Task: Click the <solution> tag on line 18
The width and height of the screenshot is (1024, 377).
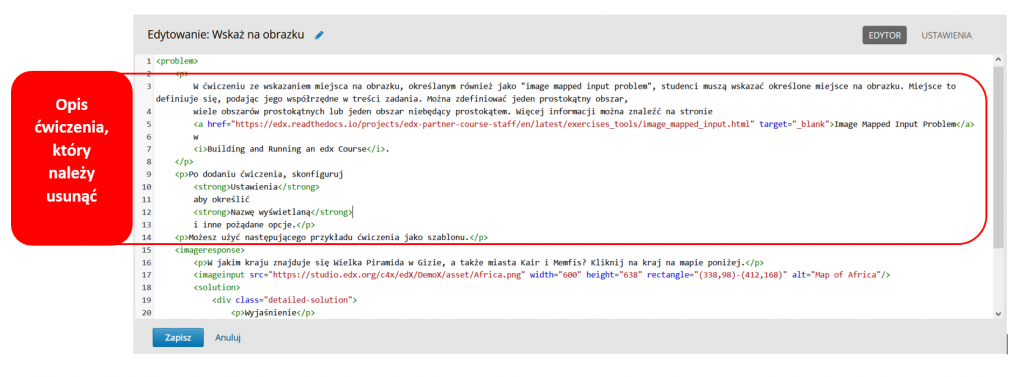Action: tap(217, 287)
